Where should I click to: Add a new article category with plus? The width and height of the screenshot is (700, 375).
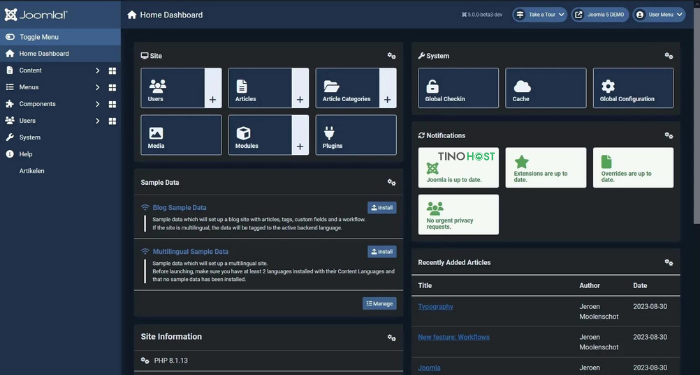pos(388,88)
